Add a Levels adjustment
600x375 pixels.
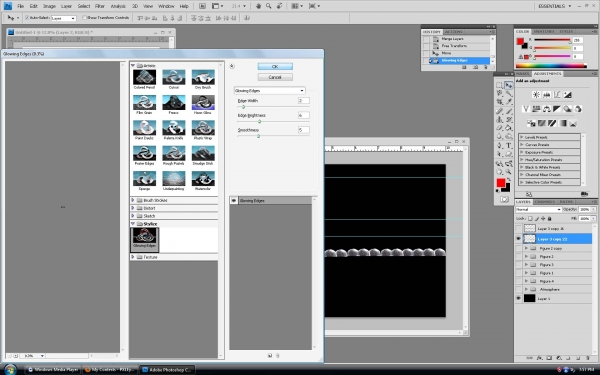tap(546, 95)
